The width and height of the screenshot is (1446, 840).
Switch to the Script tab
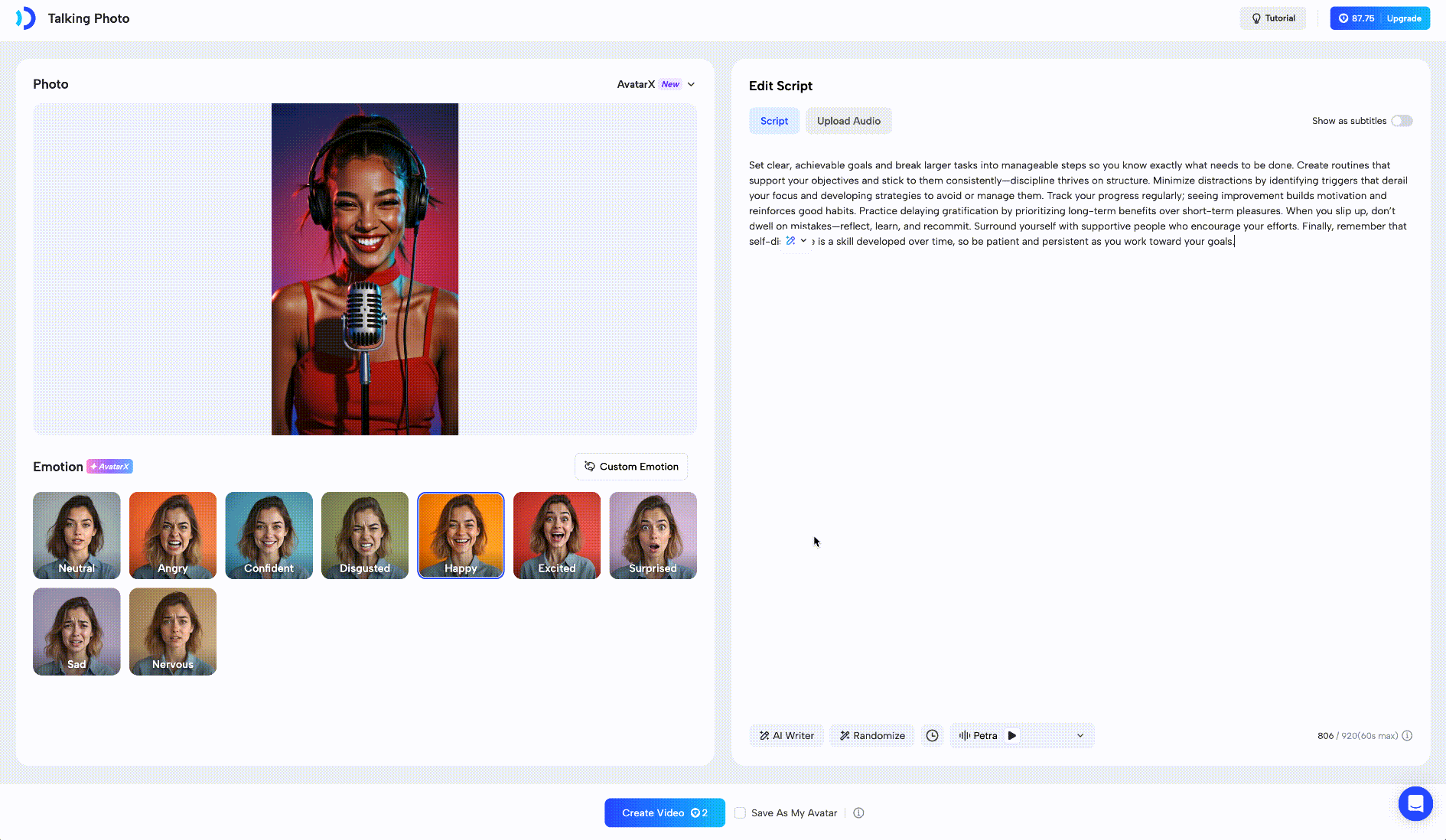click(x=773, y=121)
